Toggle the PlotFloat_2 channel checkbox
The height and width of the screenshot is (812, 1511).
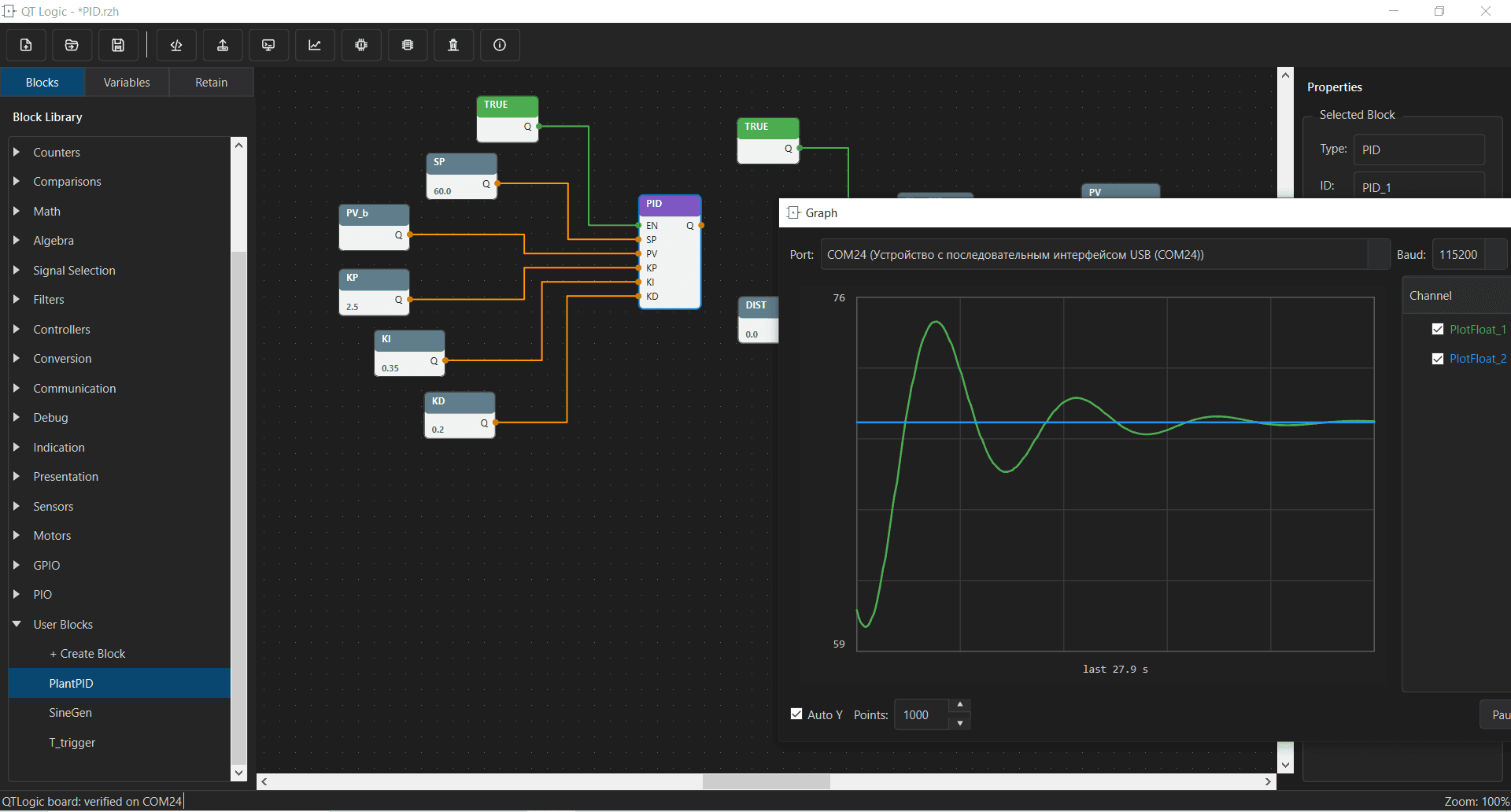[x=1438, y=359]
